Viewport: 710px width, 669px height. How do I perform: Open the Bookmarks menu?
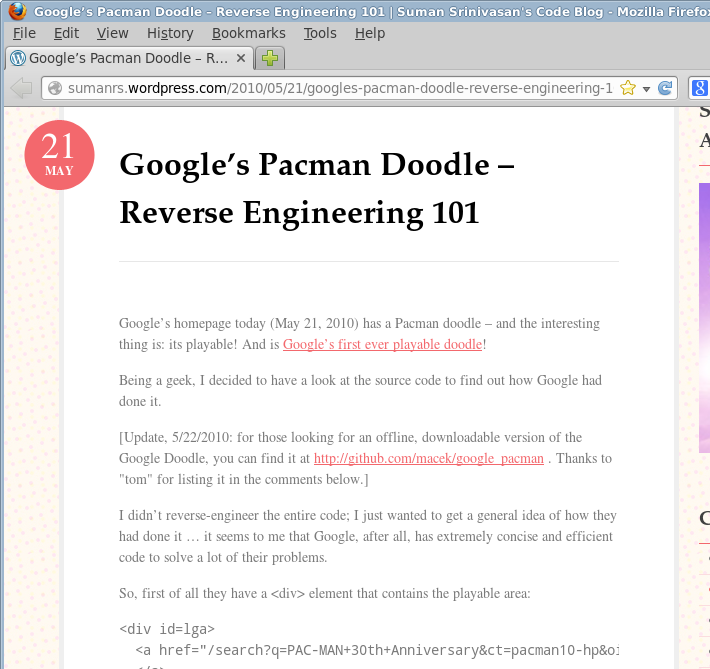249,33
